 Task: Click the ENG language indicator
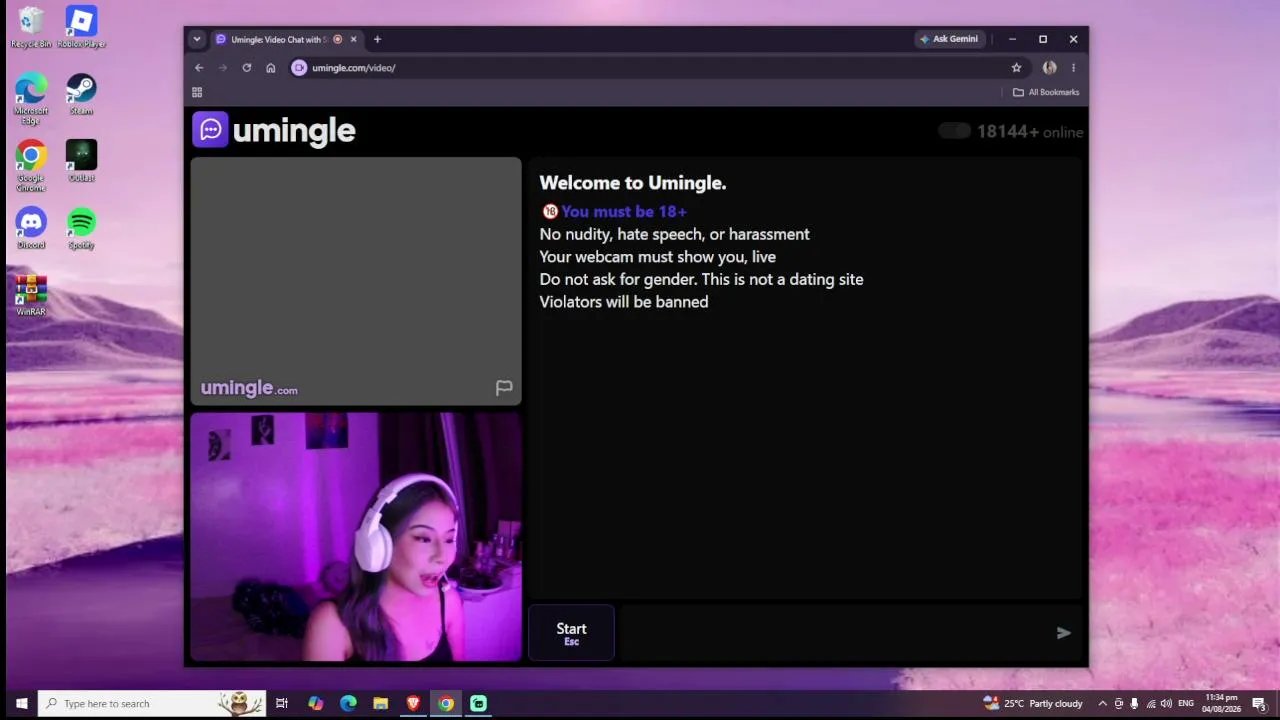tap(1186, 703)
